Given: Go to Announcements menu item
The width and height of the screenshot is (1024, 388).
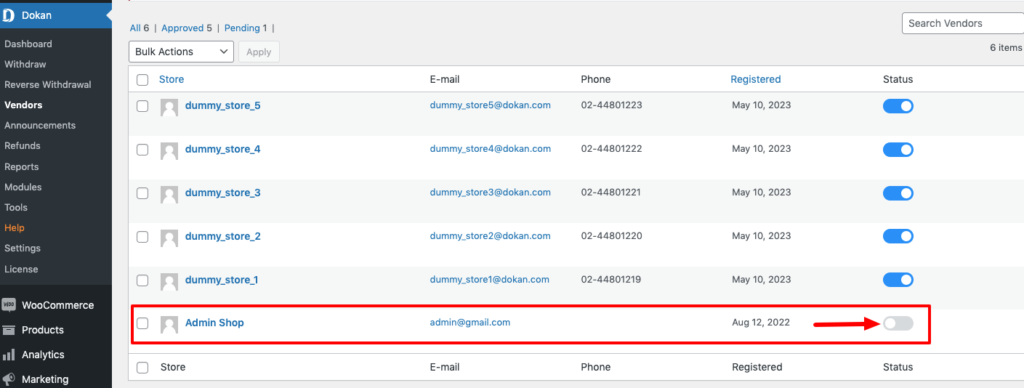Looking at the screenshot, I should tap(40, 125).
